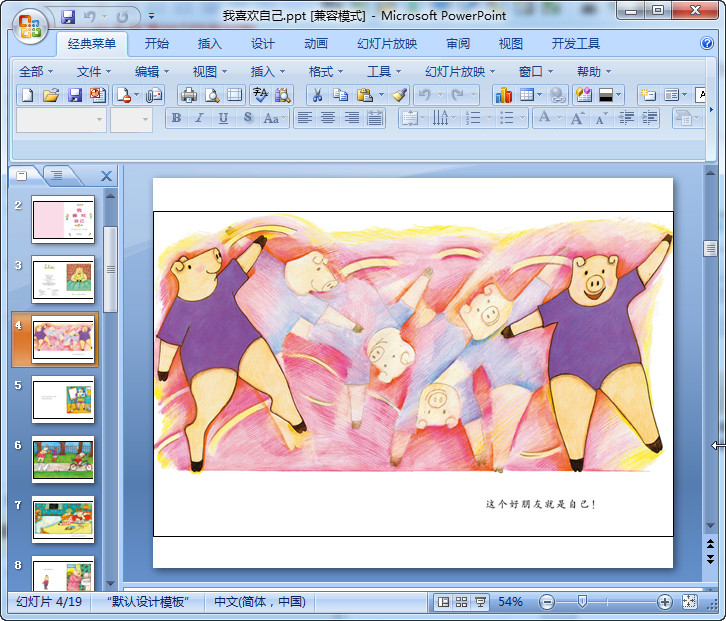Click Save in Quick Access Toolbar
This screenshot has height=621, width=726.
click(x=68, y=17)
